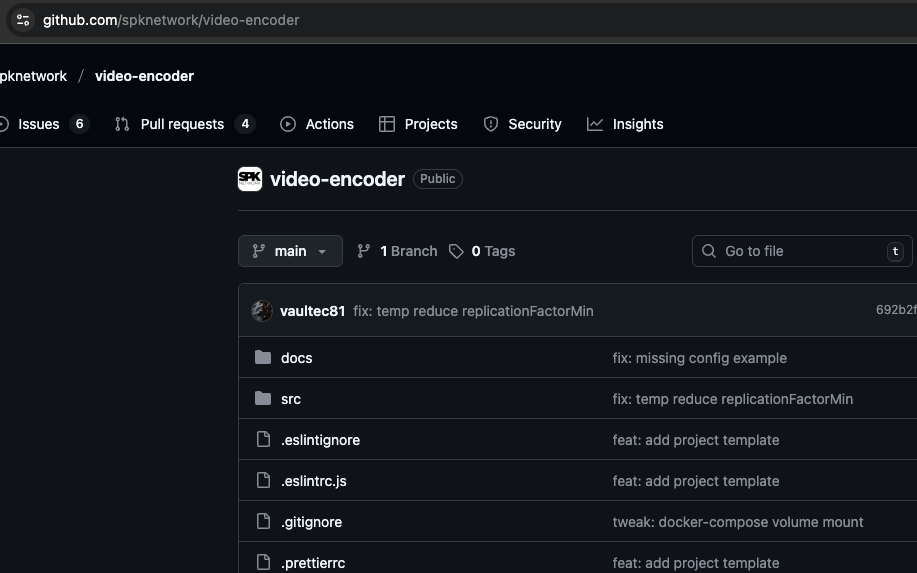
Task: Open the Security tab
Action: coord(534,124)
